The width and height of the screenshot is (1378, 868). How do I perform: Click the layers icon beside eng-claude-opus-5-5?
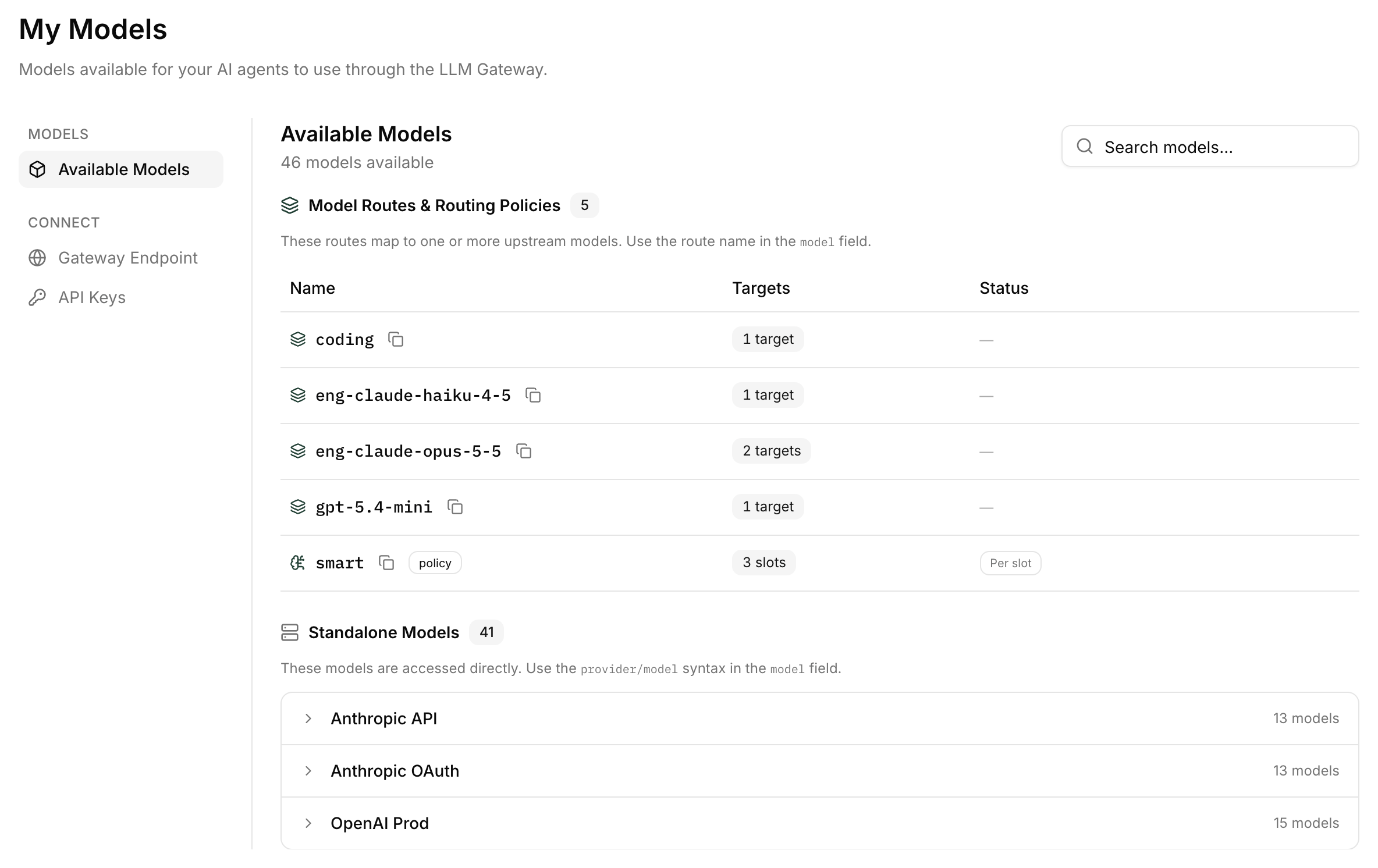click(x=298, y=451)
